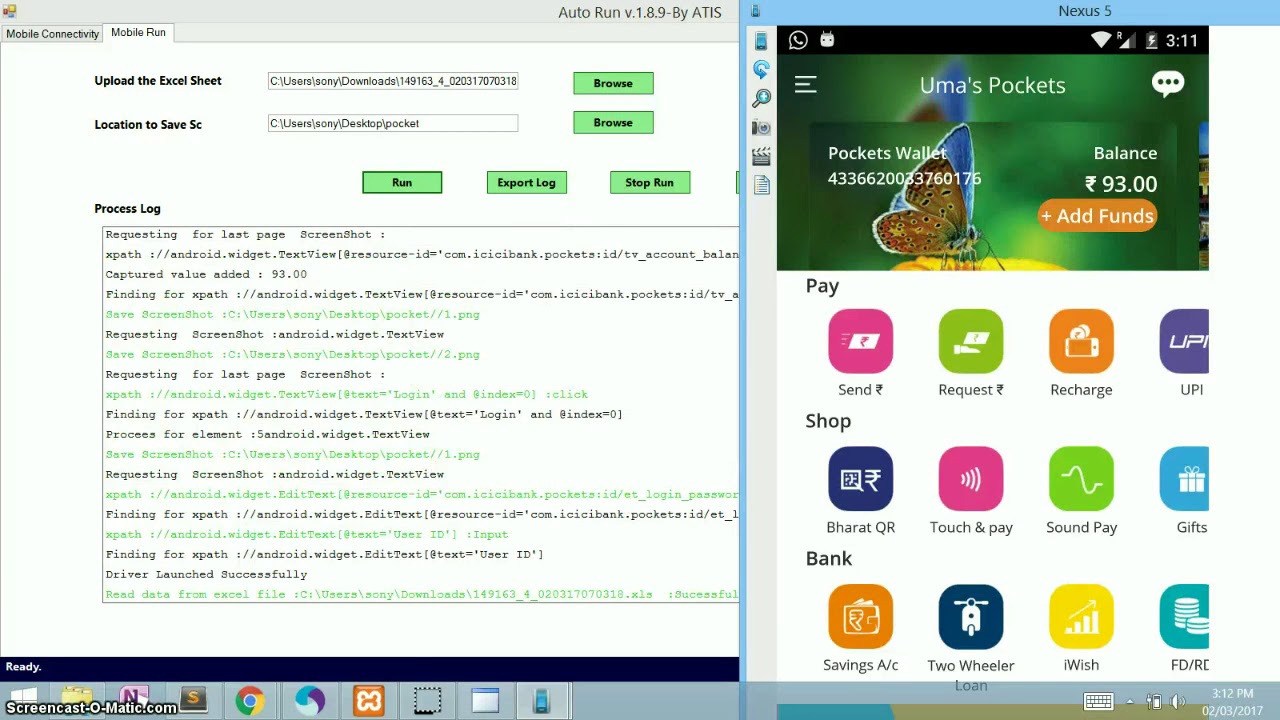Image resolution: width=1280 pixels, height=720 pixels.
Task: Open the Gifts icon
Action: click(x=1185, y=479)
